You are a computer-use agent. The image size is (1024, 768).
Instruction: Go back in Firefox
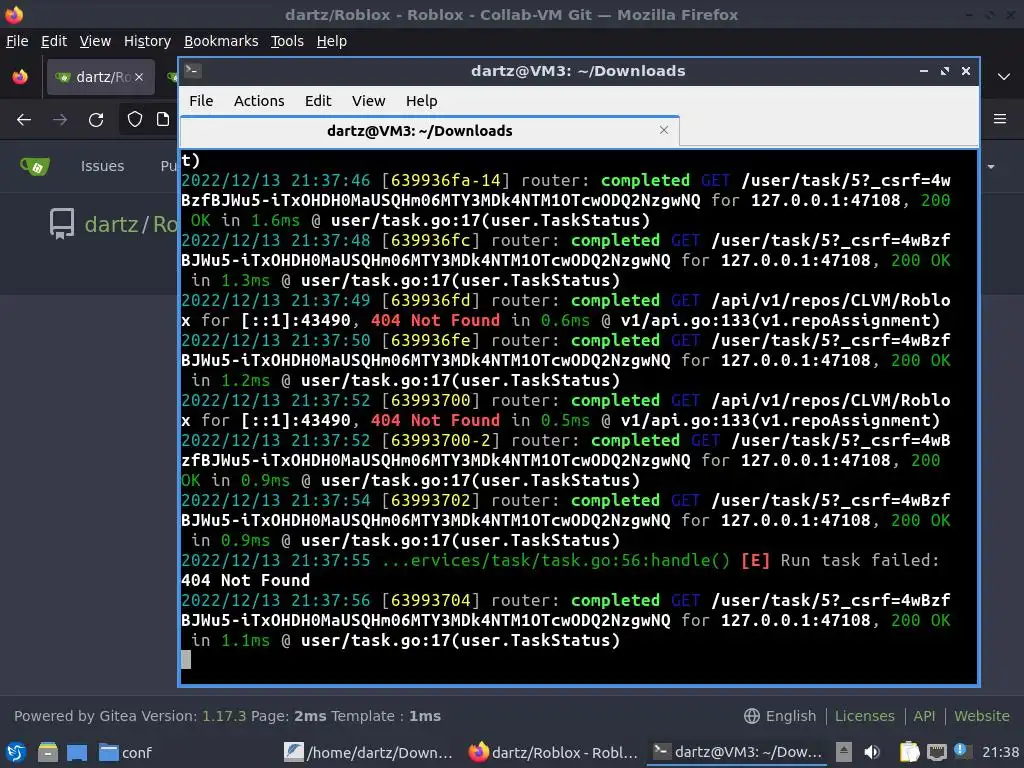[x=24, y=120]
